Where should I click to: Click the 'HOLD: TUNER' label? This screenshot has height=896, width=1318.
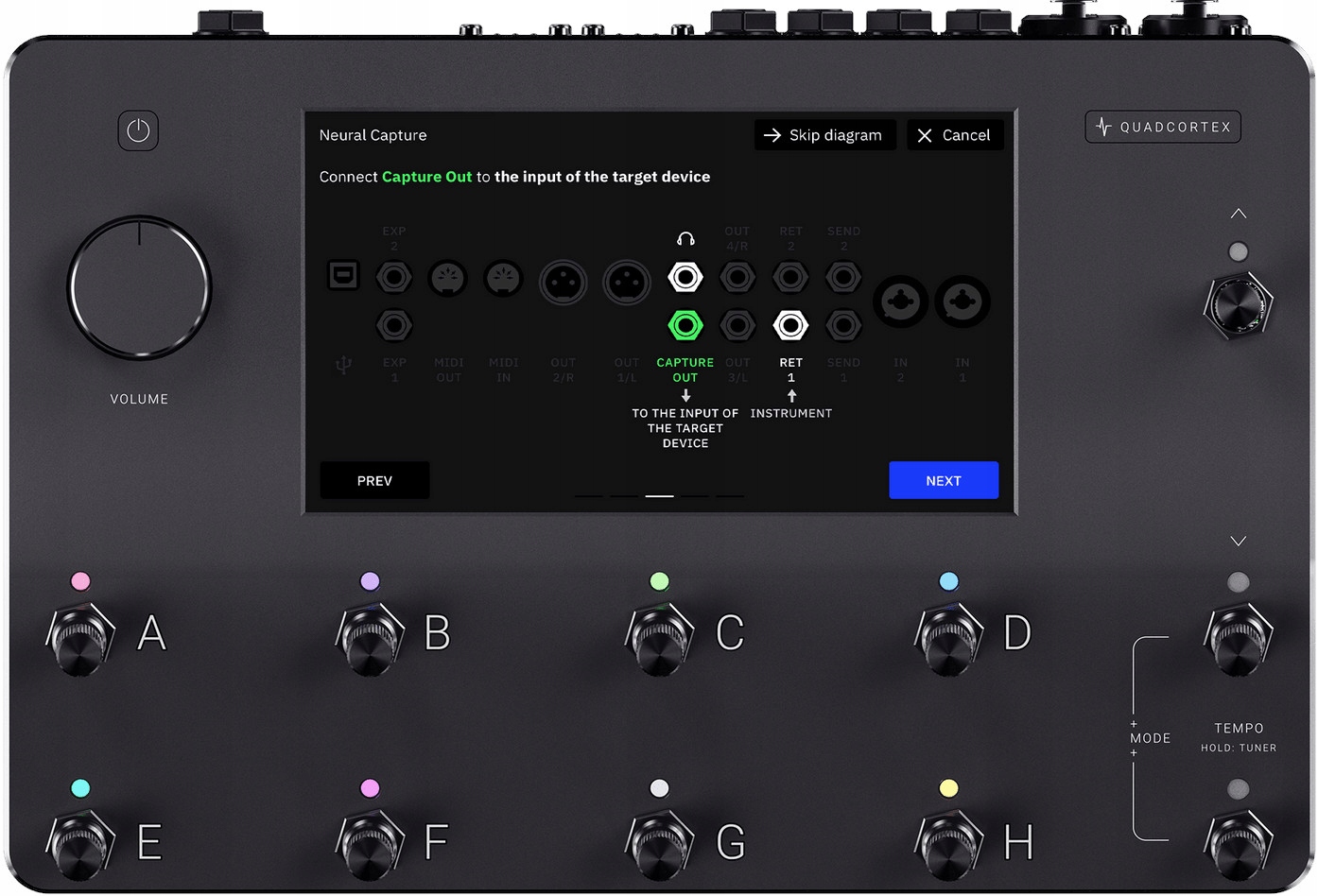click(1239, 748)
